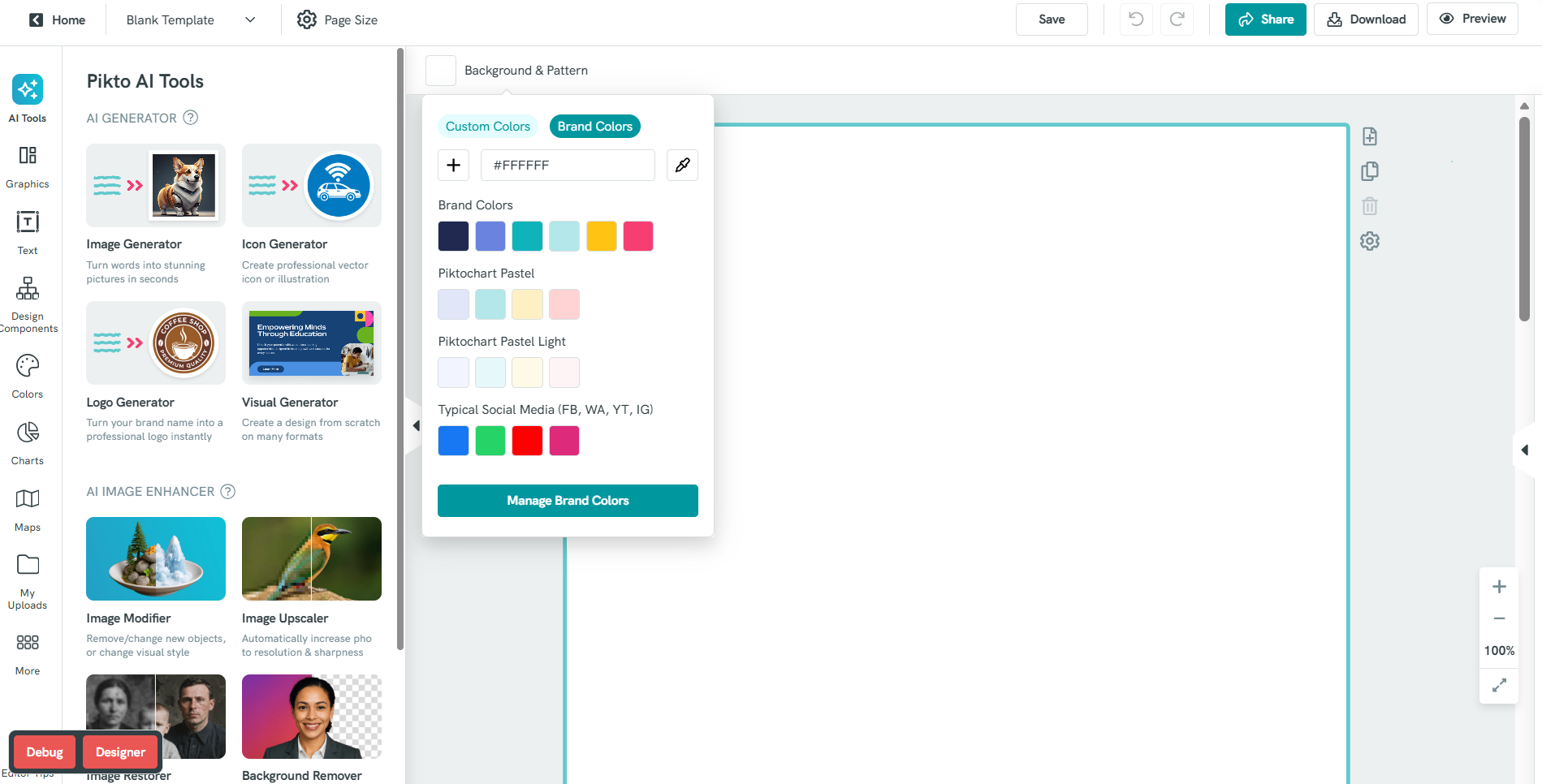The height and width of the screenshot is (784, 1542).
Task: Open the Graphics panel in the sidebar
Action: coord(27,166)
